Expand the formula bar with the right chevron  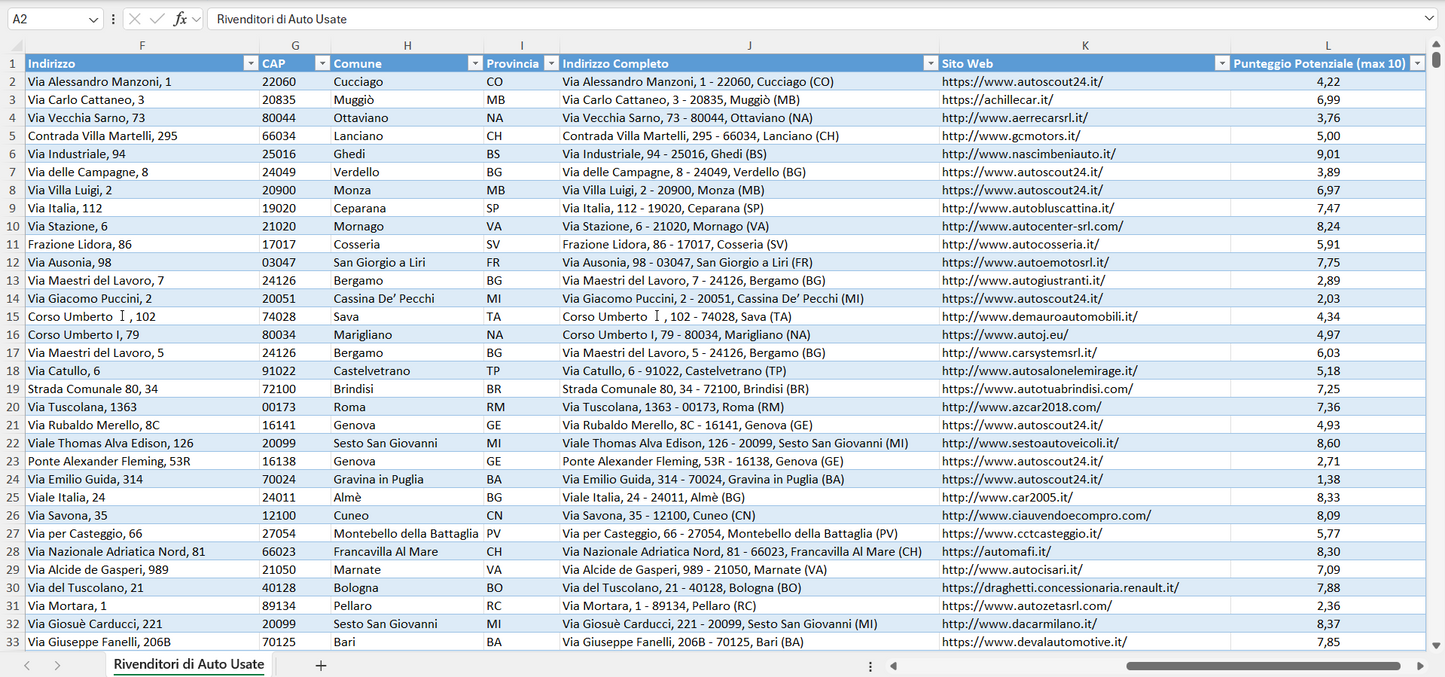(x=1429, y=19)
